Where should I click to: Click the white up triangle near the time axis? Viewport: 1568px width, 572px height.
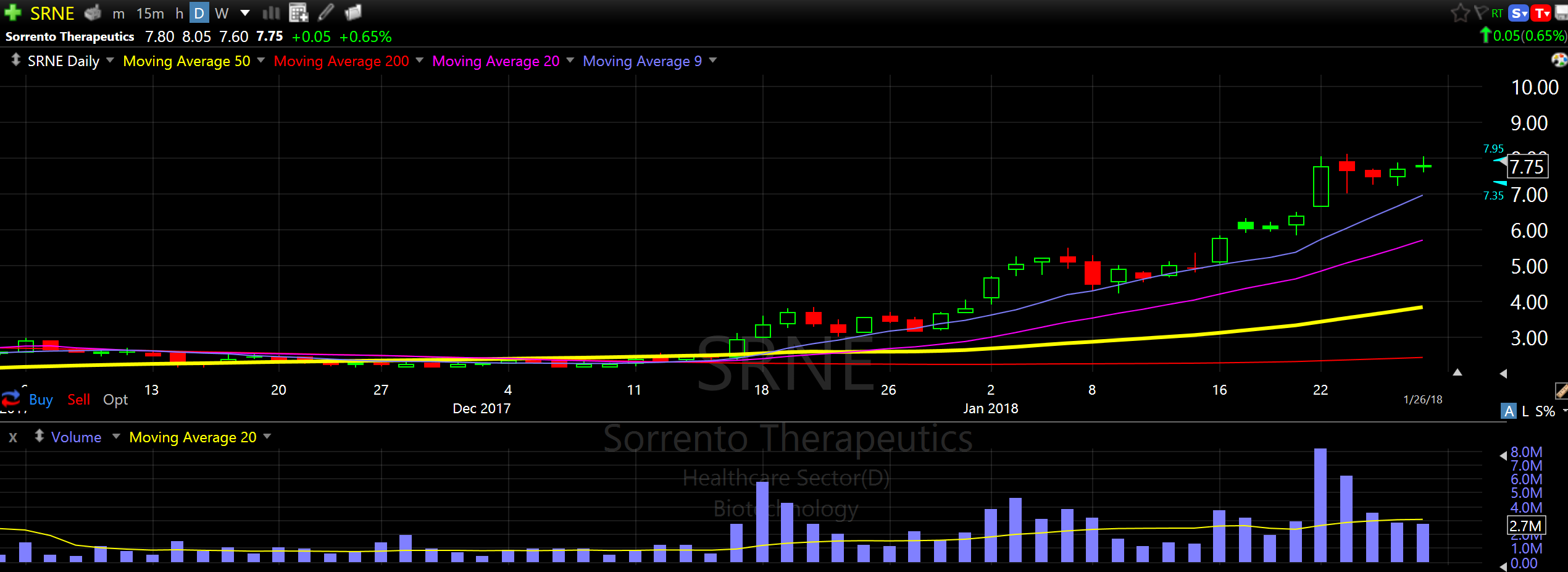(x=1457, y=372)
